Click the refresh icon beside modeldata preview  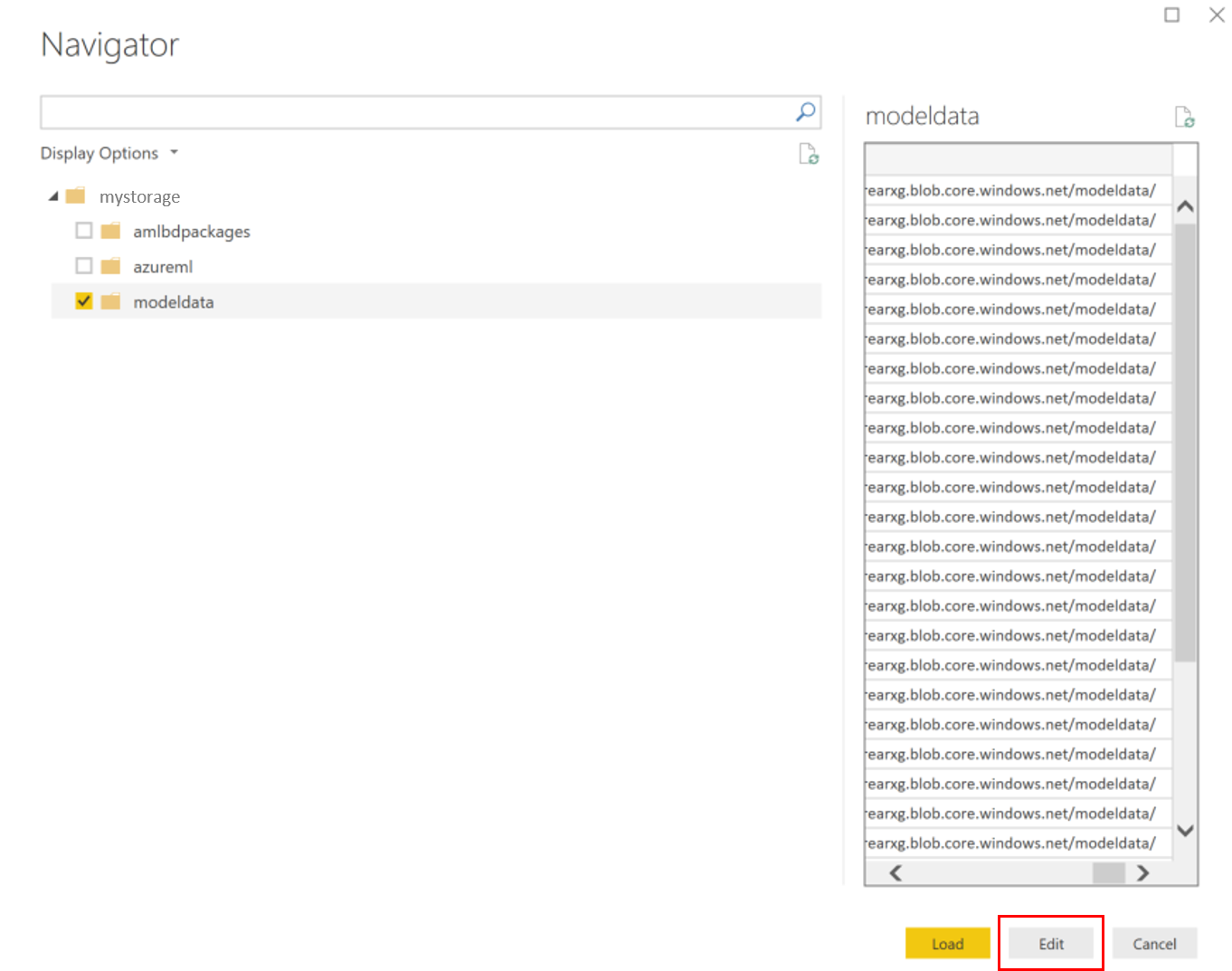1185,116
